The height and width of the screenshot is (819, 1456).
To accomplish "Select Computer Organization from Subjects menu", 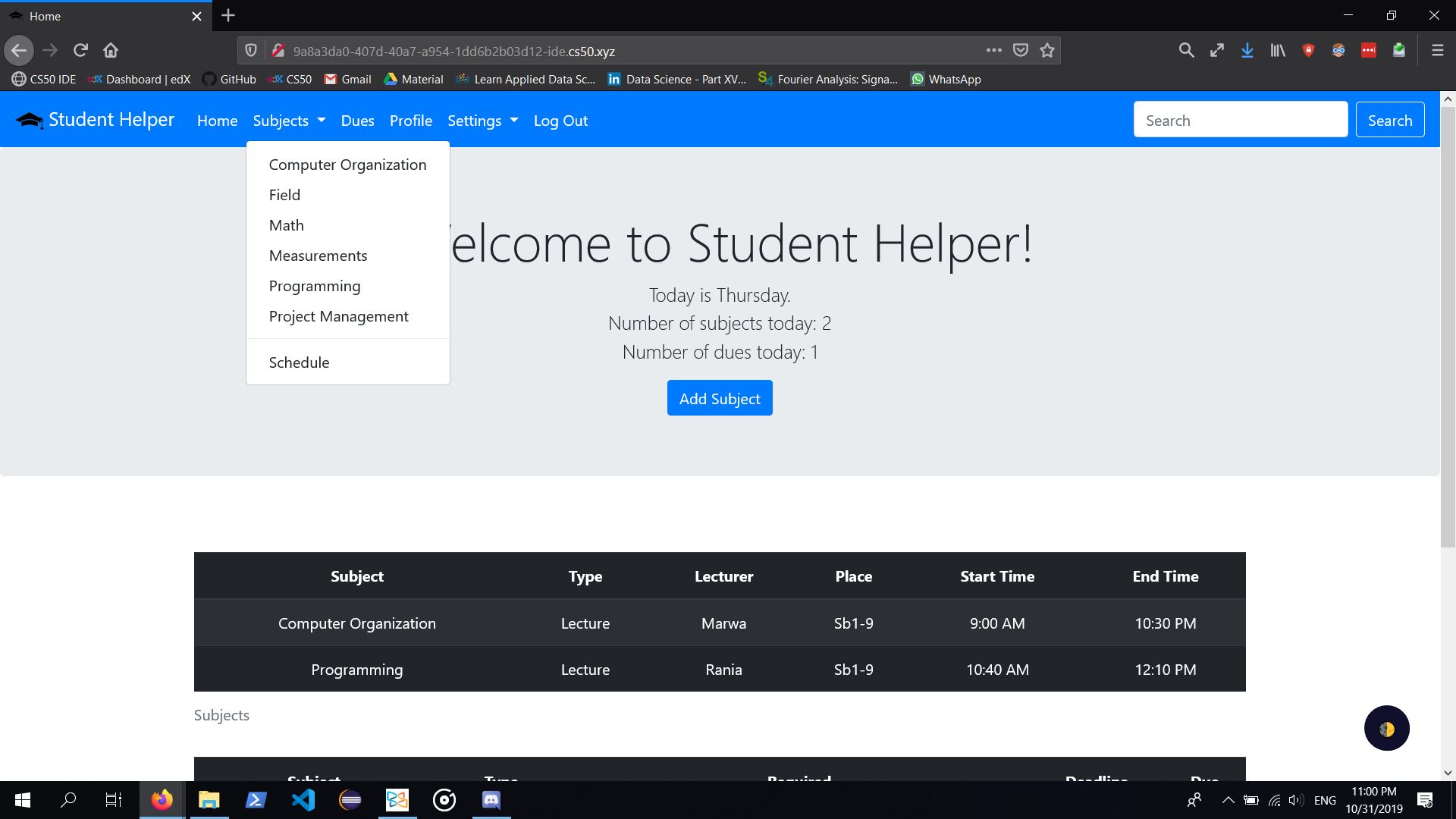I will (347, 165).
